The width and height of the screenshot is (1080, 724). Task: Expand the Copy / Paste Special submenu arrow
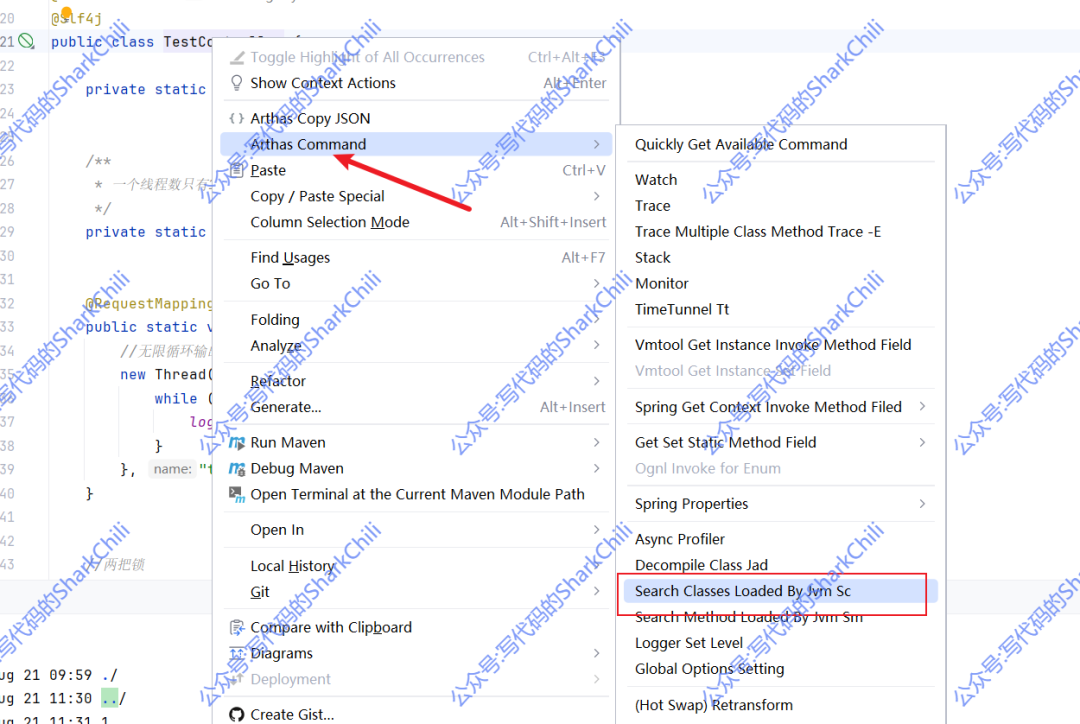[x=596, y=196]
